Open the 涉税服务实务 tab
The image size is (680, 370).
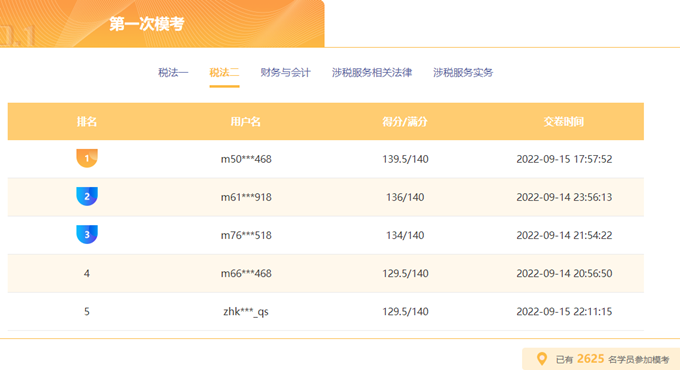pos(463,72)
